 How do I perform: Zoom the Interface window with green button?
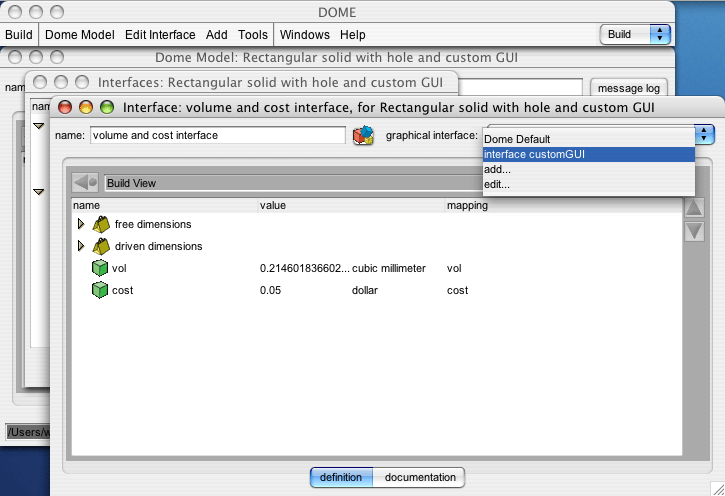pos(107,107)
